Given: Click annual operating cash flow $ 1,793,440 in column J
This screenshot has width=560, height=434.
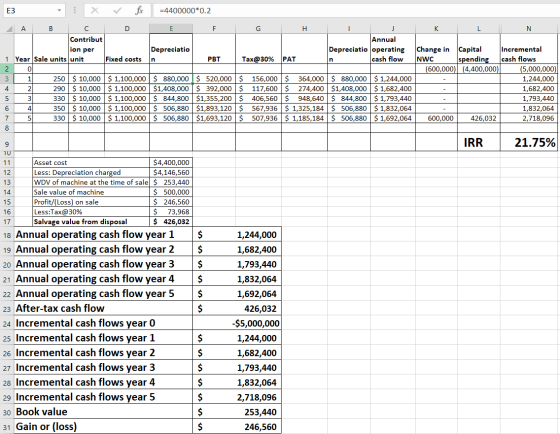Looking at the screenshot, I should (x=392, y=99).
